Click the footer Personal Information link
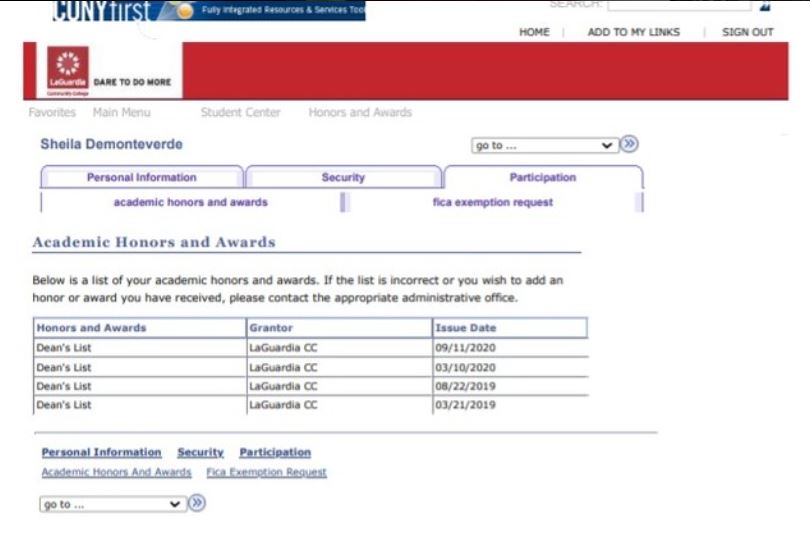810x557 pixels. pos(101,453)
